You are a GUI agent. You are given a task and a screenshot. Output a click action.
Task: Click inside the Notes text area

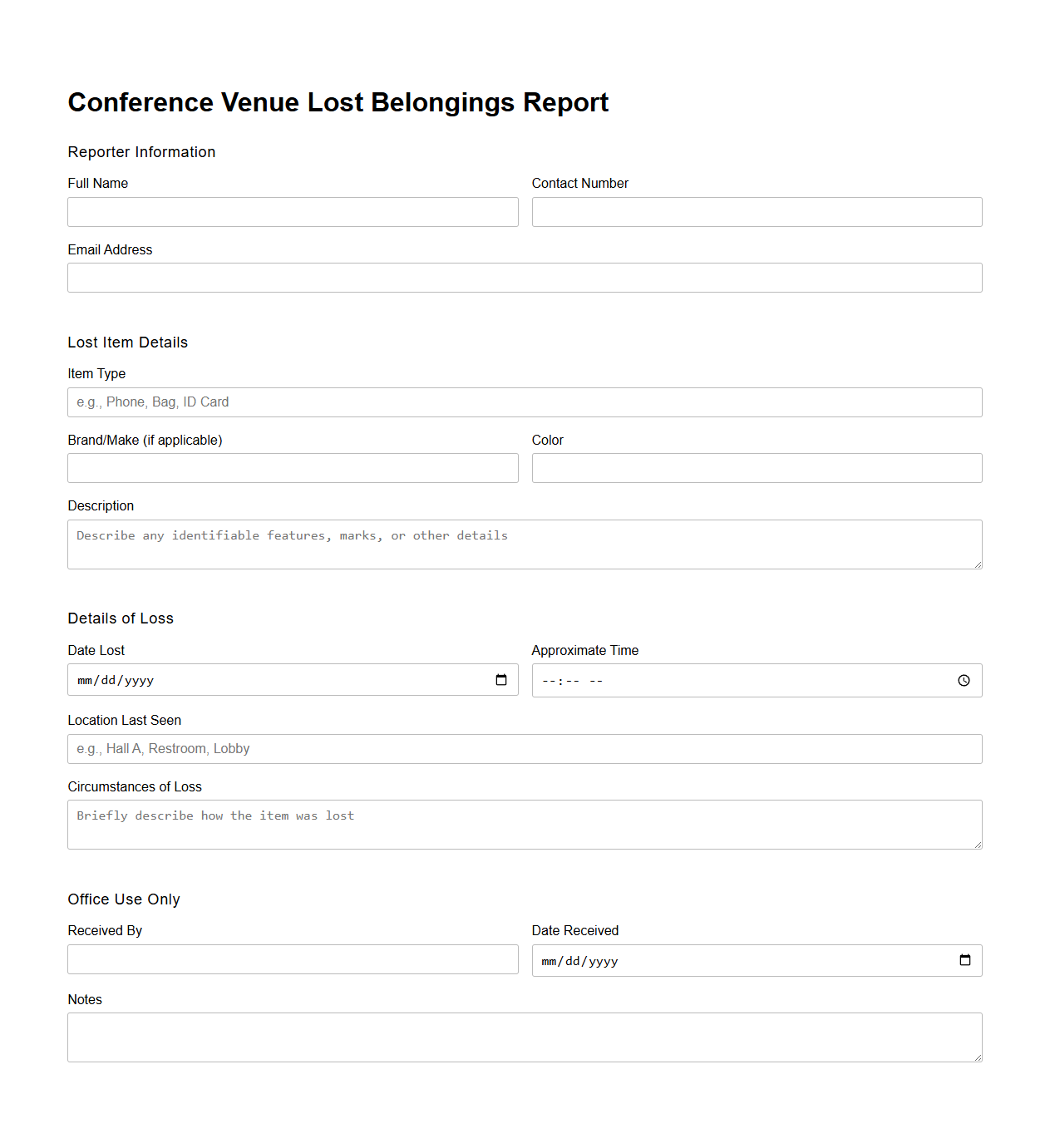525,1037
